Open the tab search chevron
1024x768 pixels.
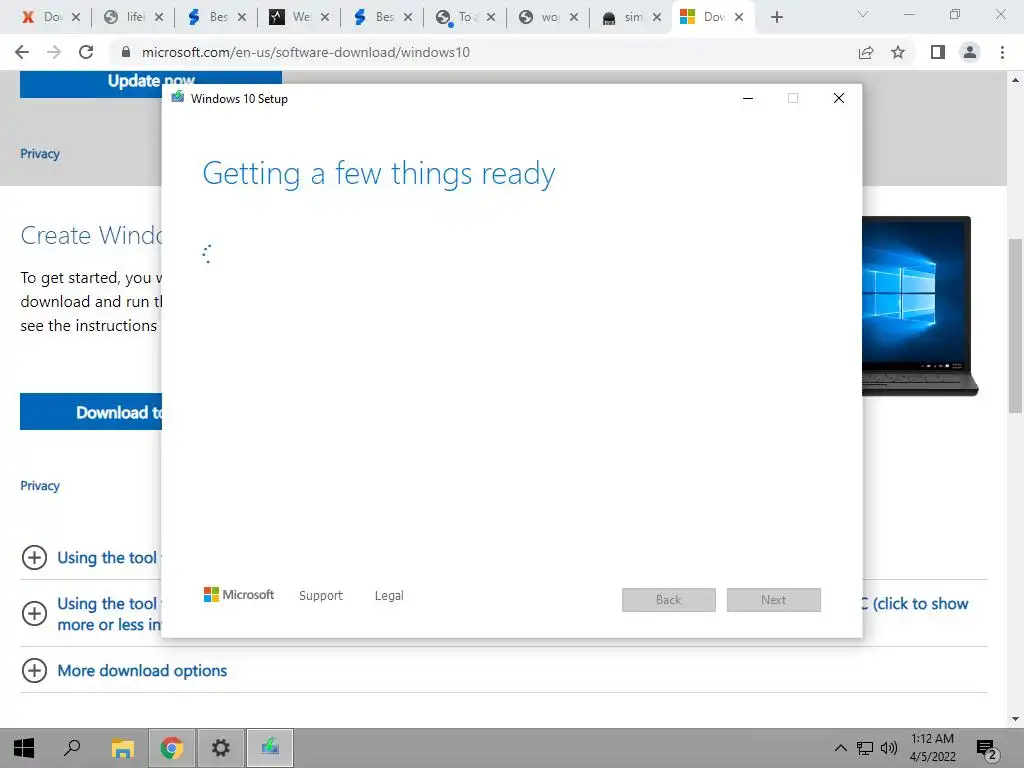(x=863, y=14)
